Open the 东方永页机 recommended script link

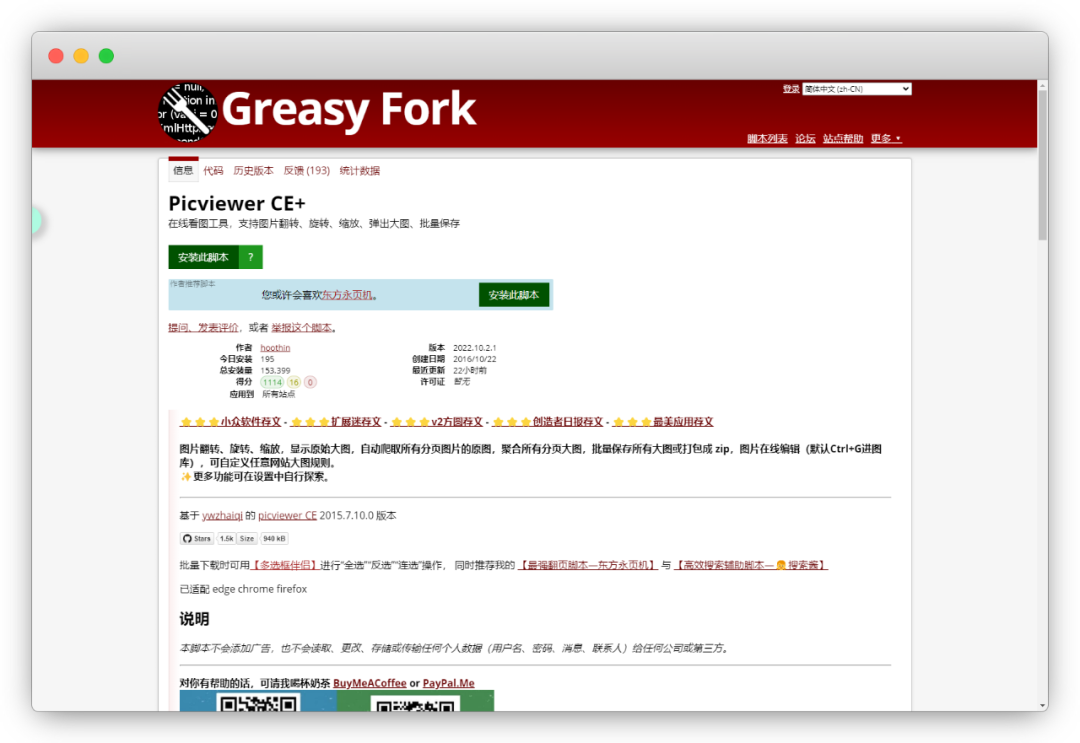pos(347,295)
